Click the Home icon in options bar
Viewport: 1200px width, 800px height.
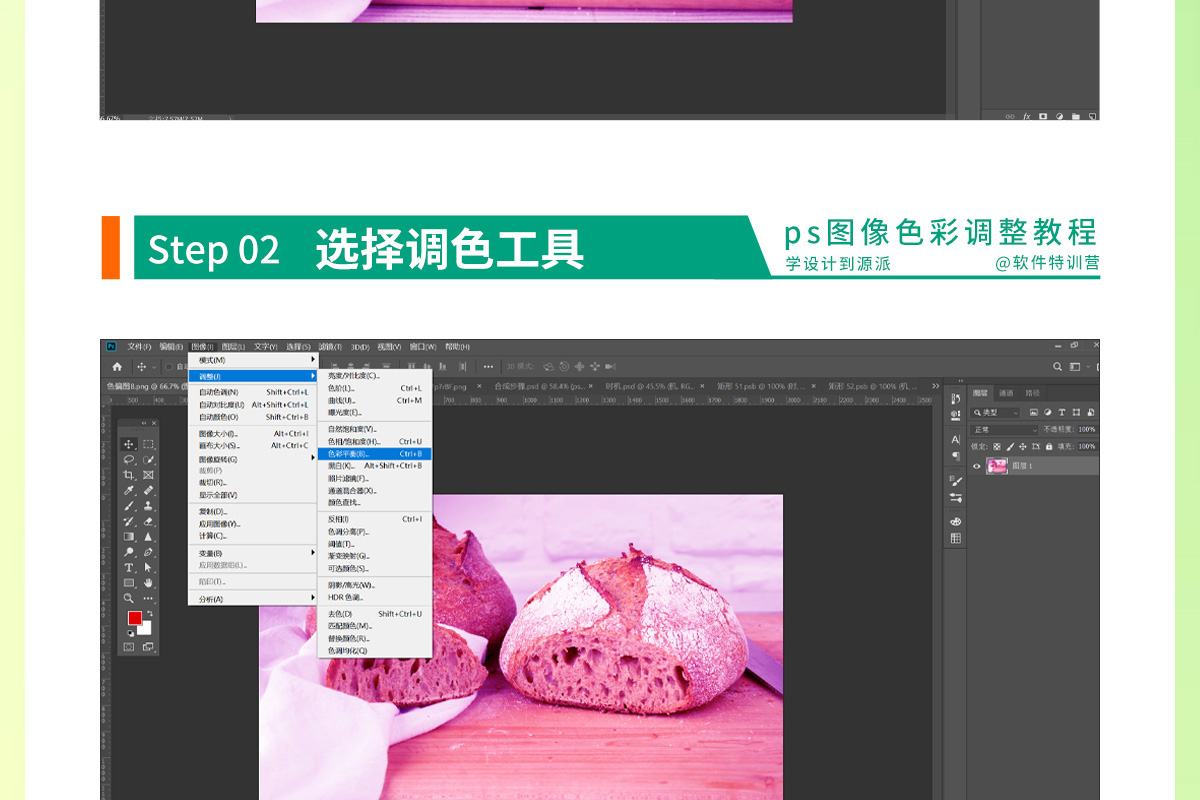click(x=117, y=367)
